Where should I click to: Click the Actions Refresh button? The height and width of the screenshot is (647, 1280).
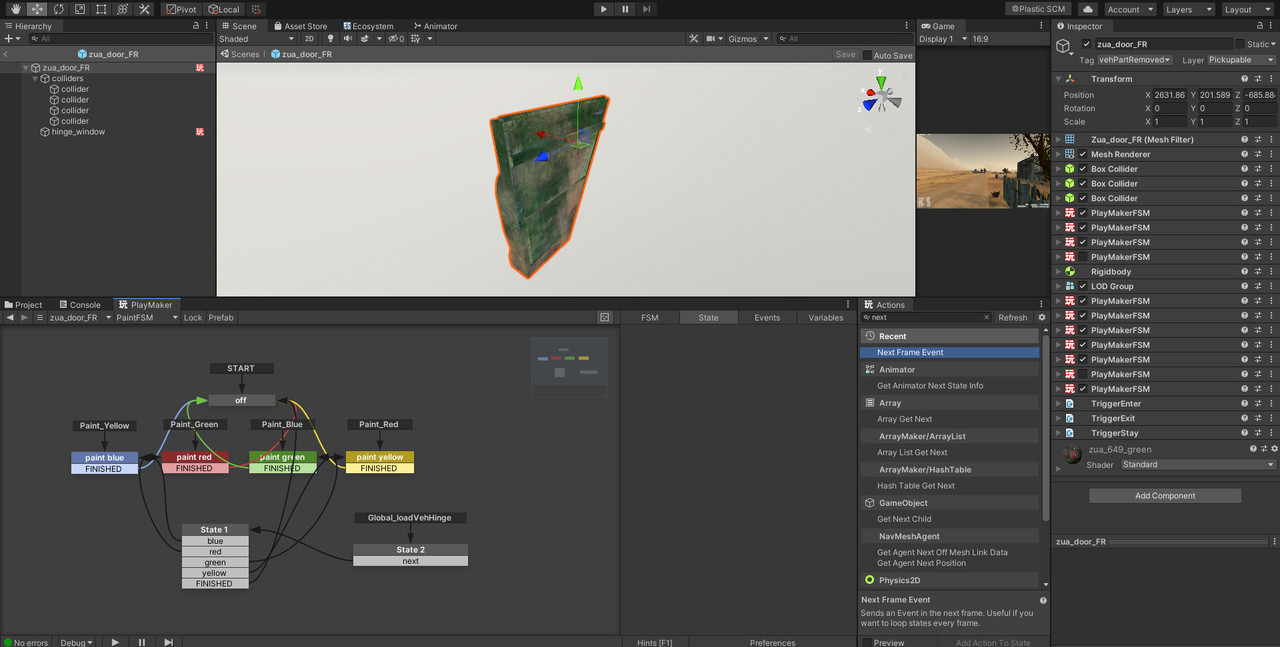point(1013,317)
